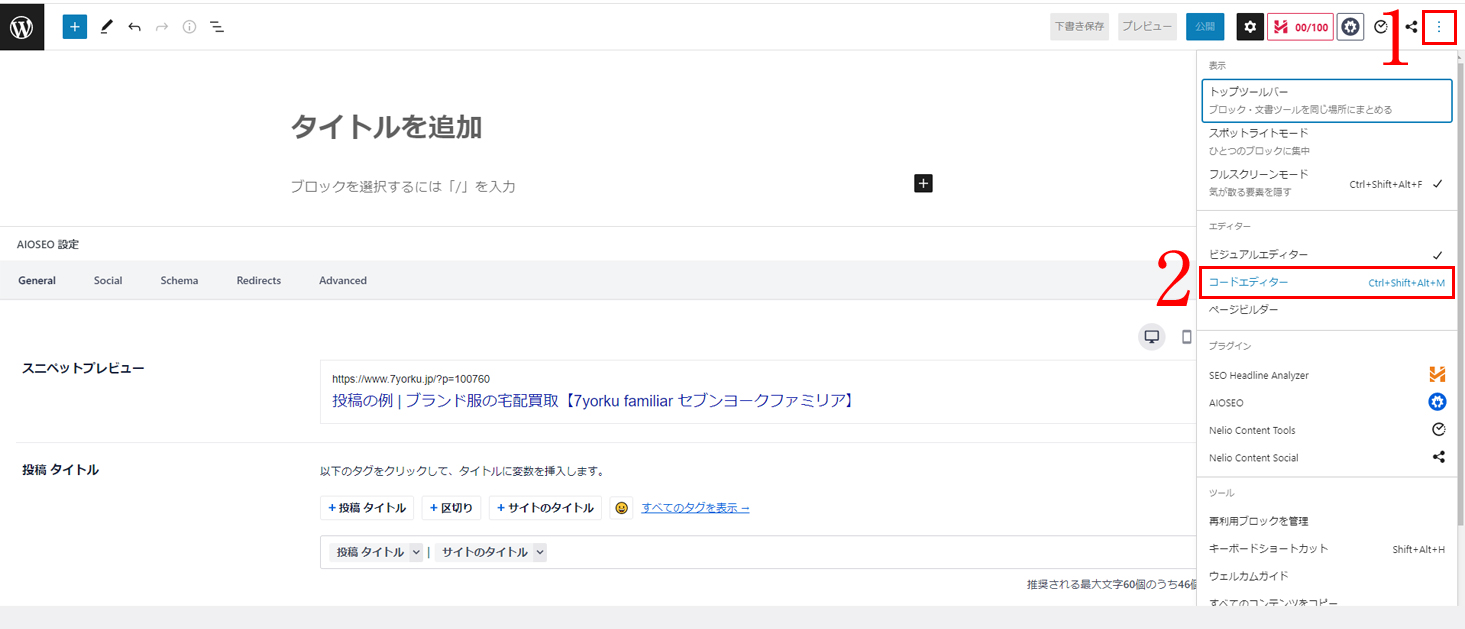Click the WordPress logo icon
Image resolution: width=1465 pixels, height=629 pixels.
[x=22, y=27]
